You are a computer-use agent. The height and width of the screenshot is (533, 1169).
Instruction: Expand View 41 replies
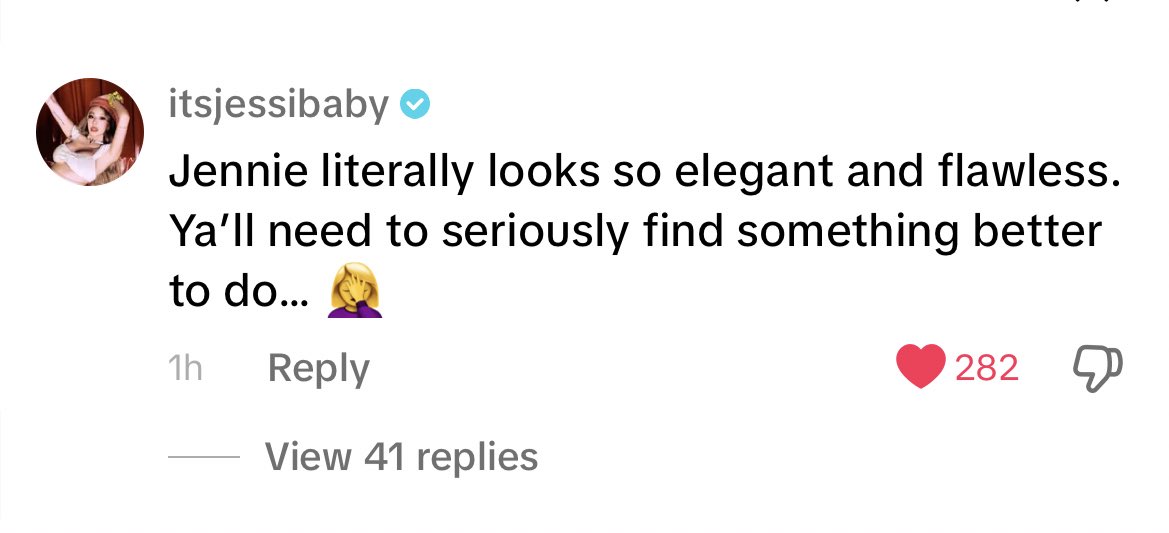click(x=401, y=457)
